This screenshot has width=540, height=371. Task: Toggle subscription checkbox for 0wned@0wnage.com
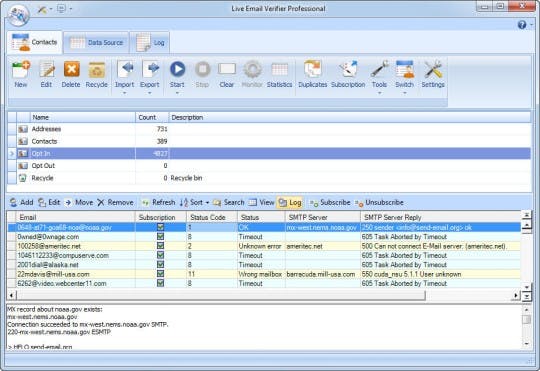click(x=160, y=236)
